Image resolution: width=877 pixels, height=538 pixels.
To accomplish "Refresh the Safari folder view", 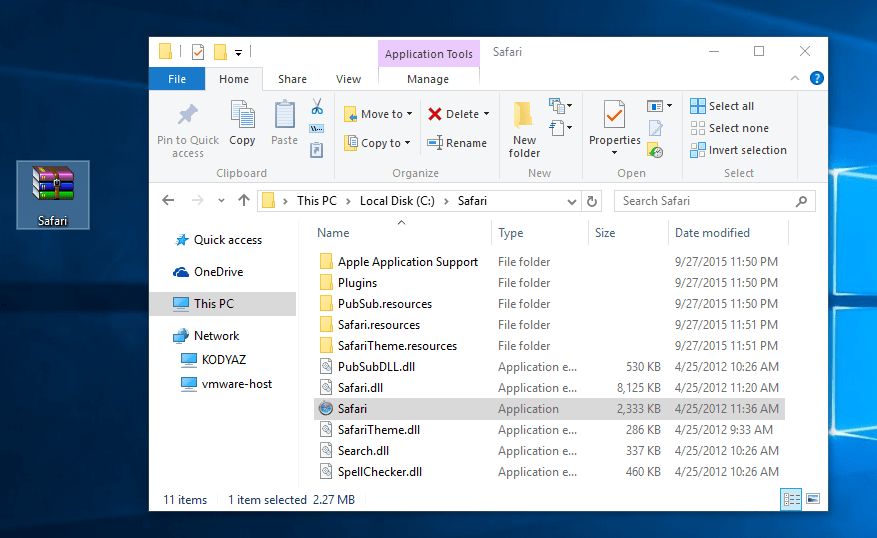I will 592,201.
